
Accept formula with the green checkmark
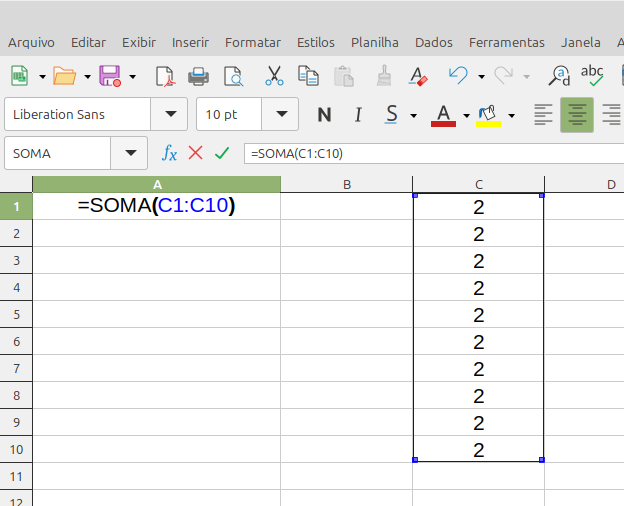221,153
